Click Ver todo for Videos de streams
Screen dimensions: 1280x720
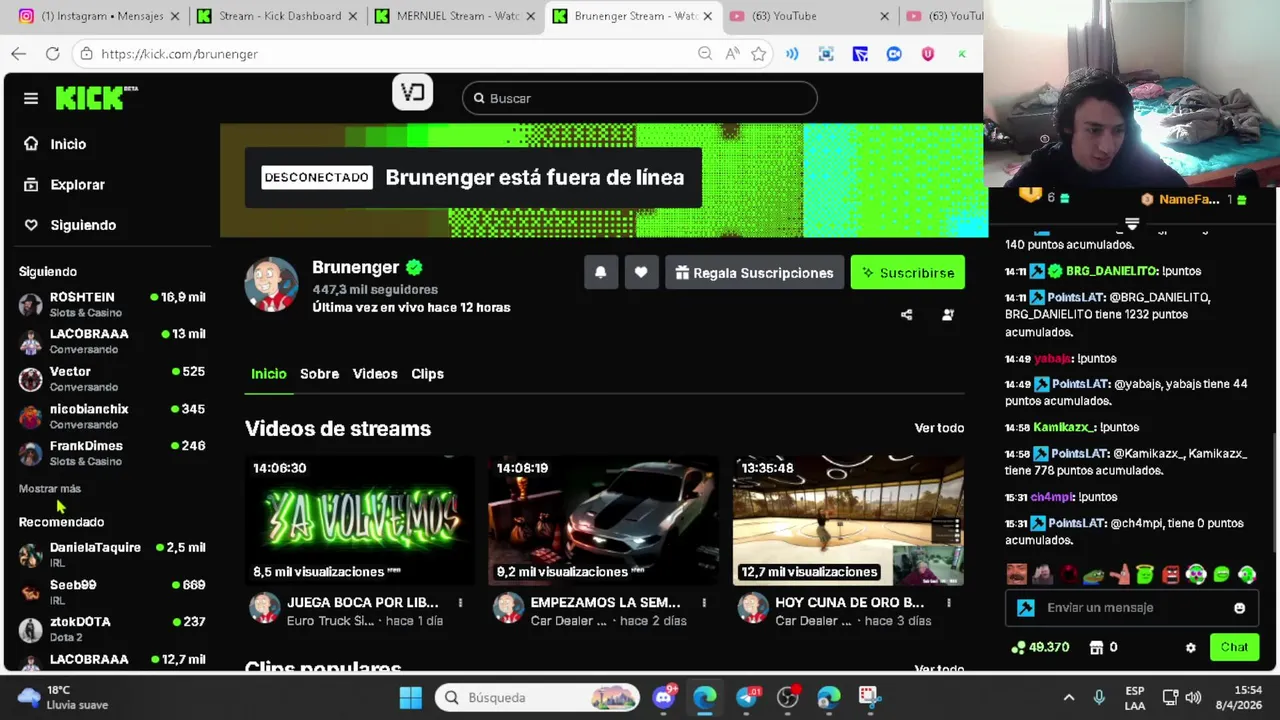939,428
